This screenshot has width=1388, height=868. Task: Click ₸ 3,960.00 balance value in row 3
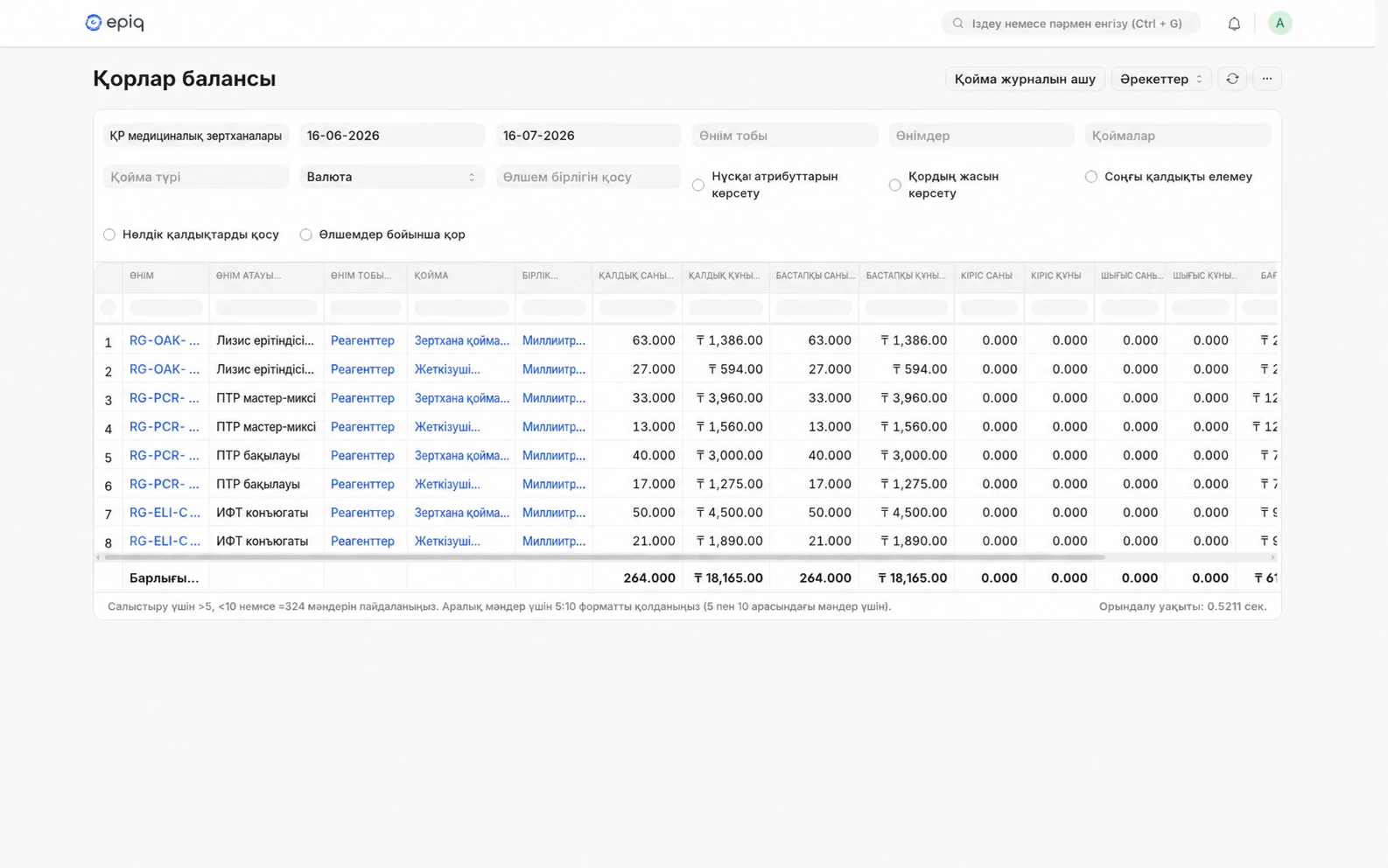tap(730, 398)
